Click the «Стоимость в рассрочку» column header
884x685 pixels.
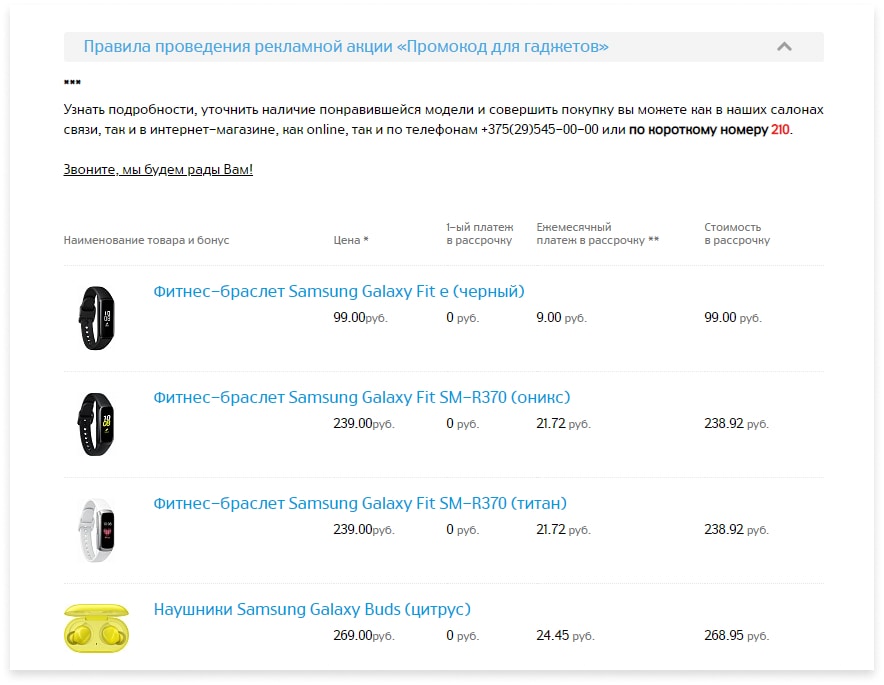737,234
